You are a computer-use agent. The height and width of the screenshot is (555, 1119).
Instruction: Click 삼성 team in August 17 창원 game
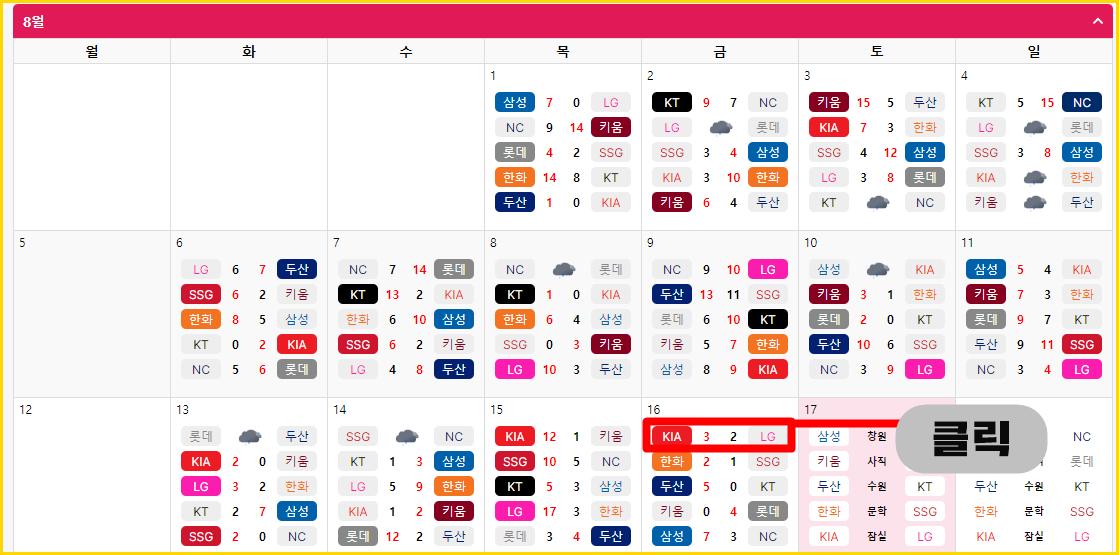tap(829, 437)
